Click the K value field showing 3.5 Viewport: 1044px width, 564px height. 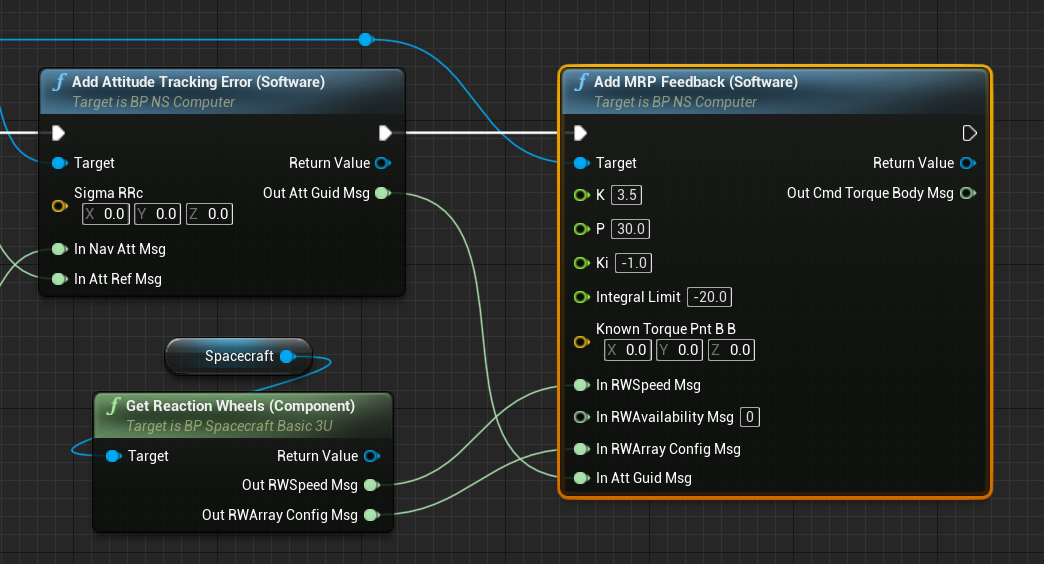tap(626, 195)
